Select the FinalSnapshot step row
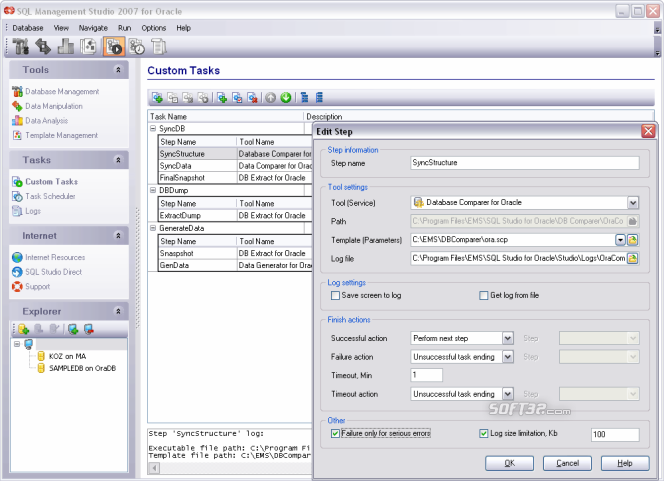 (235, 178)
